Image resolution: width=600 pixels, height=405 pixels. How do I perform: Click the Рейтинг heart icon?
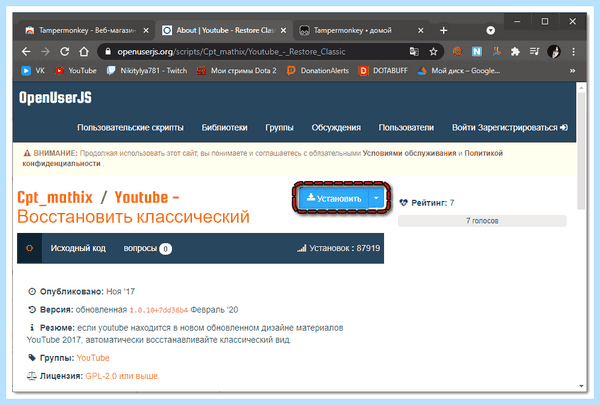(x=403, y=202)
